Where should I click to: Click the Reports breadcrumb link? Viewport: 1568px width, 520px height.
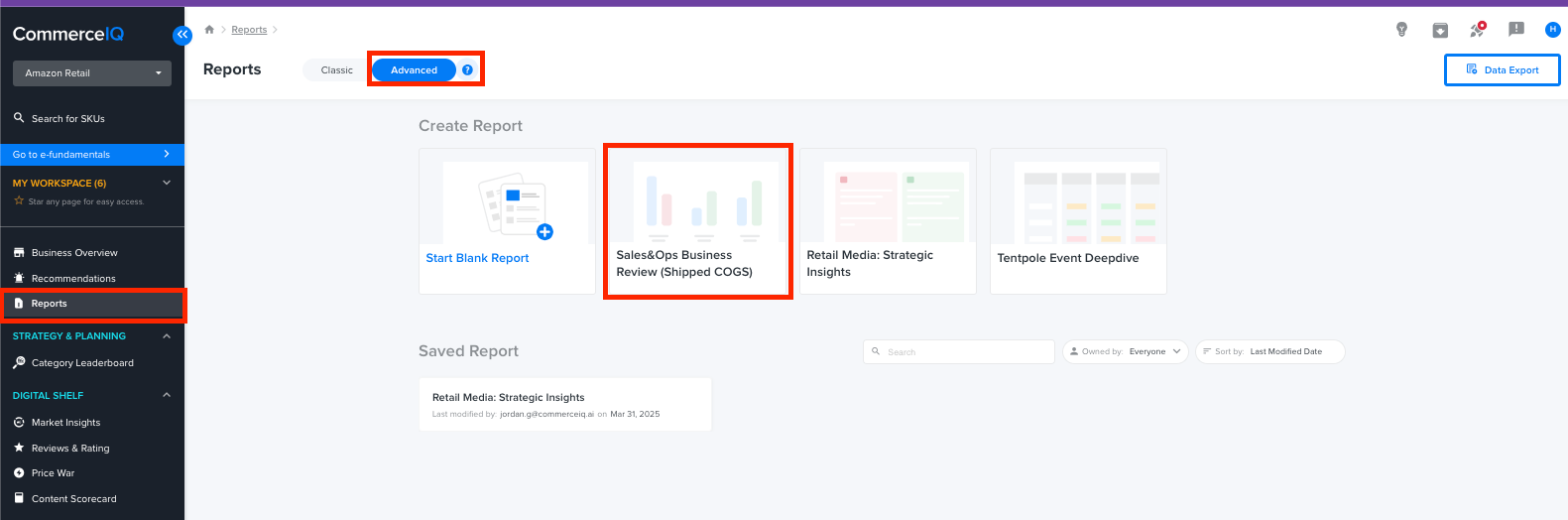(249, 30)
